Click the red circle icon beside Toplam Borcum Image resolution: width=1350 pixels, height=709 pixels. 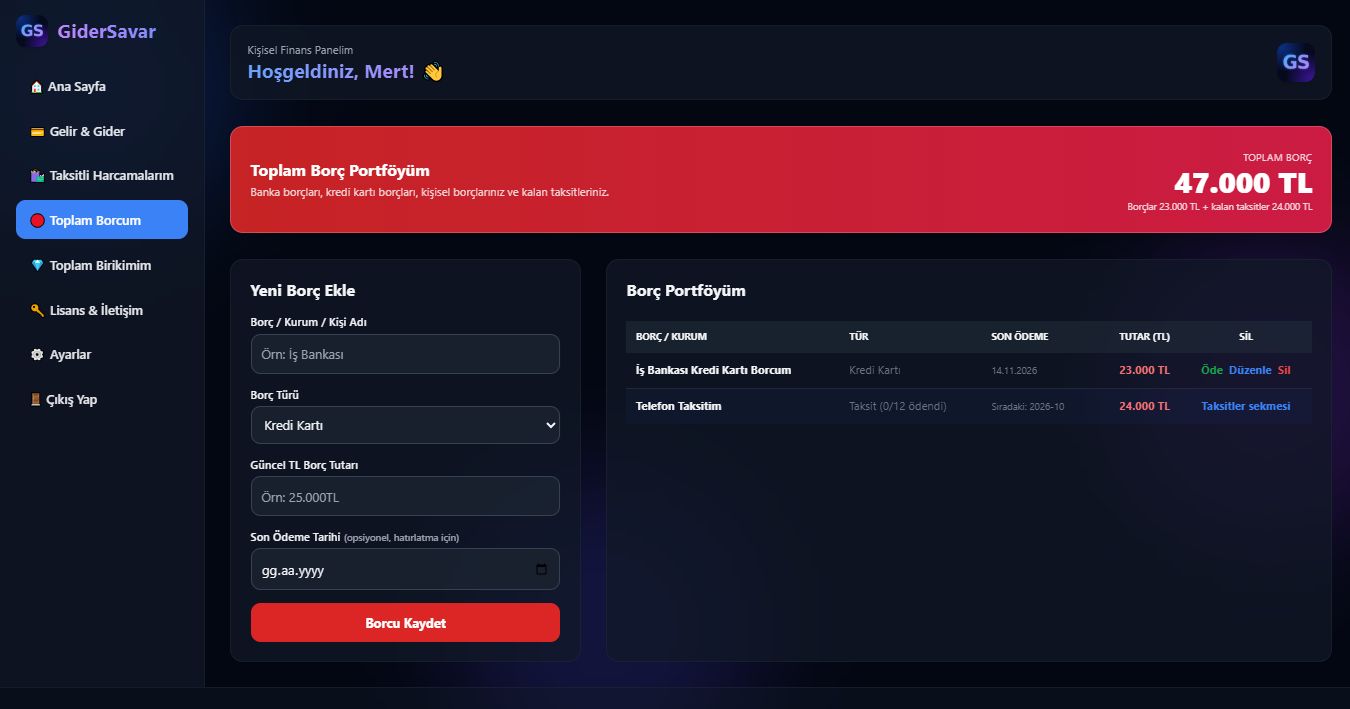click(38, 221)
